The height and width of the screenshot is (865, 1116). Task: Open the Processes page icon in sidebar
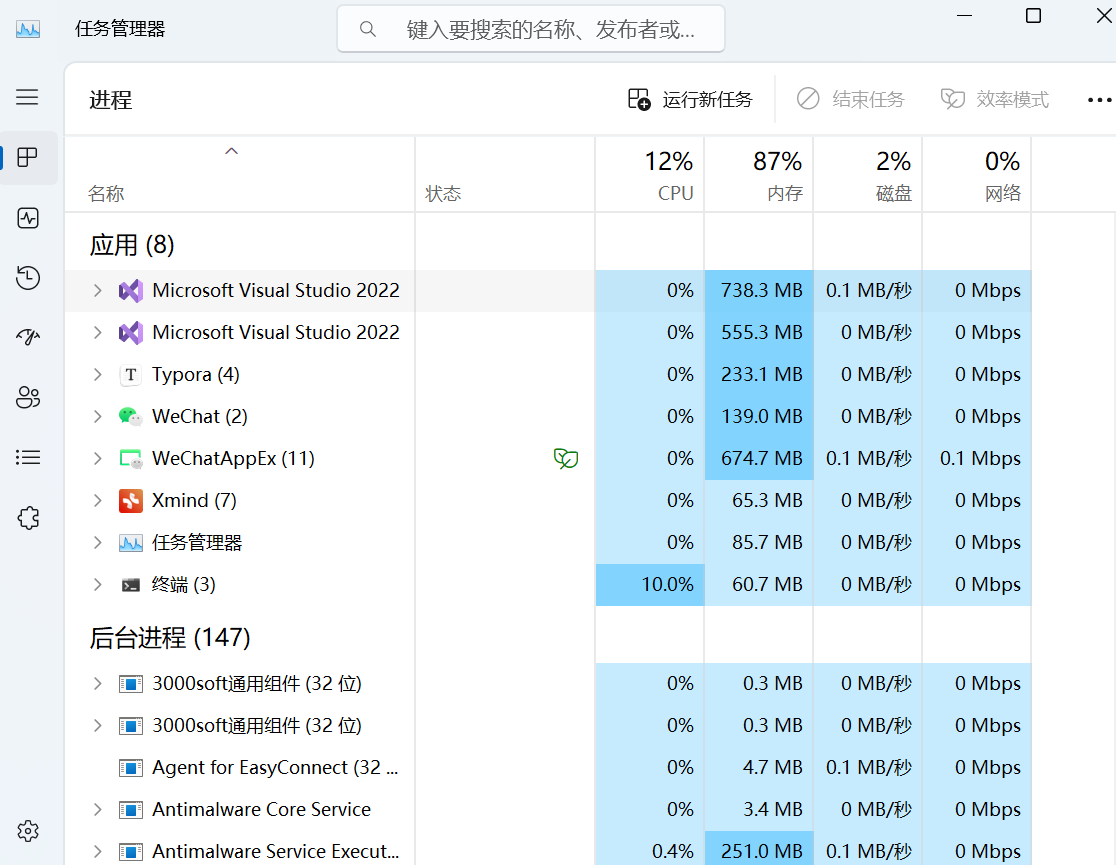27,157
